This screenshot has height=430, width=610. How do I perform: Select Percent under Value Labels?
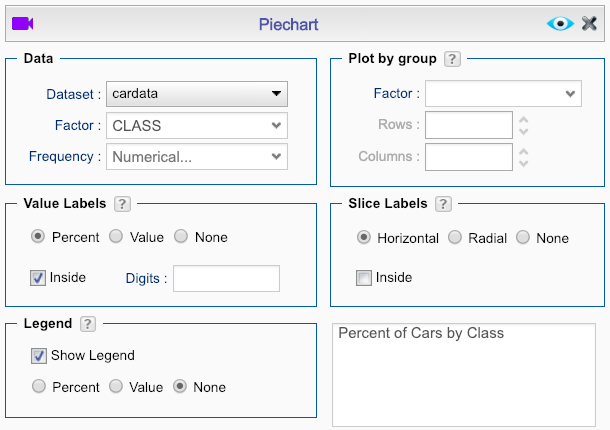coord(38,236)
